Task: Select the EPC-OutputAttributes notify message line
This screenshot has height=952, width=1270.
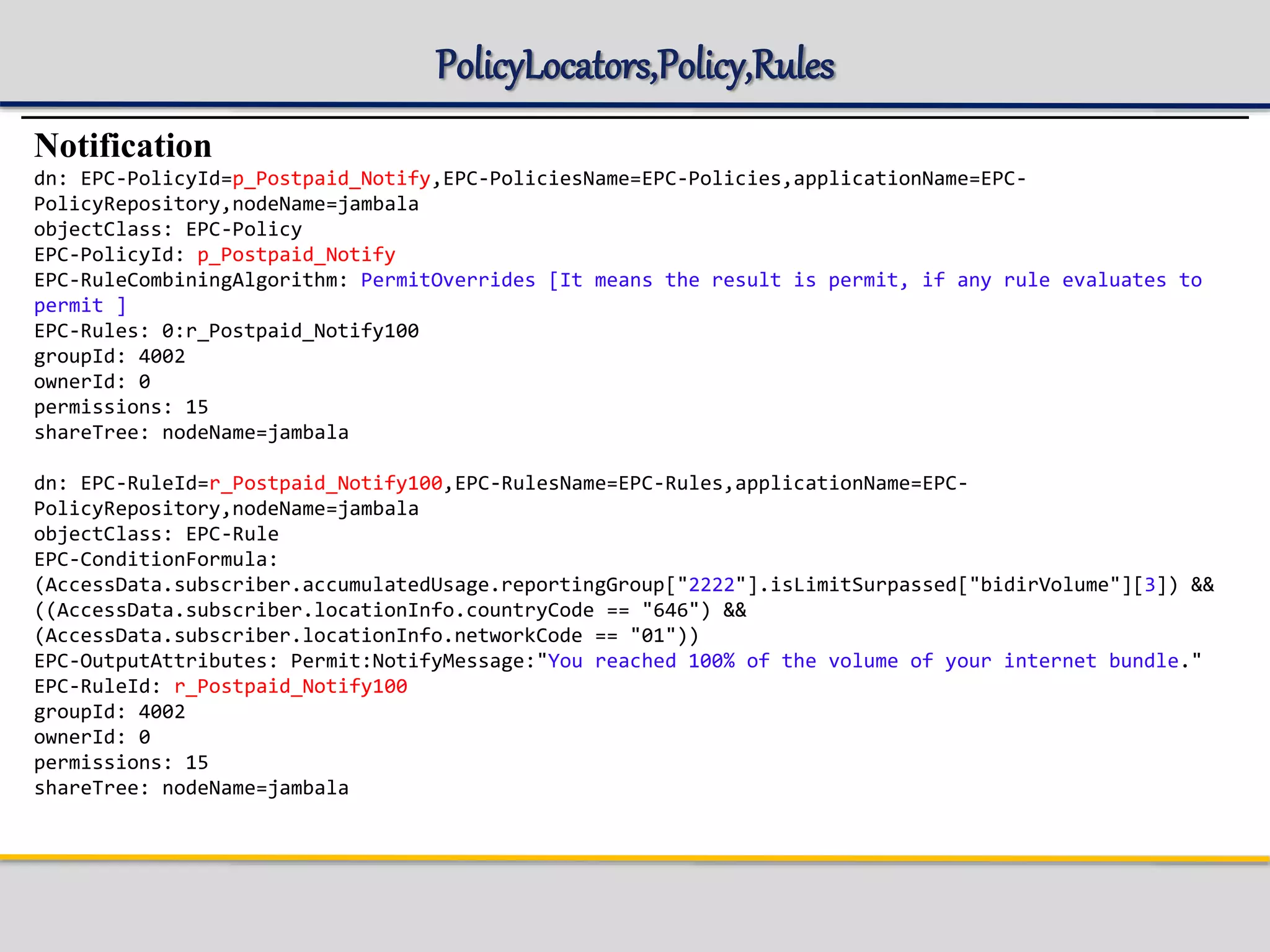Action: [x=618, y=661]
